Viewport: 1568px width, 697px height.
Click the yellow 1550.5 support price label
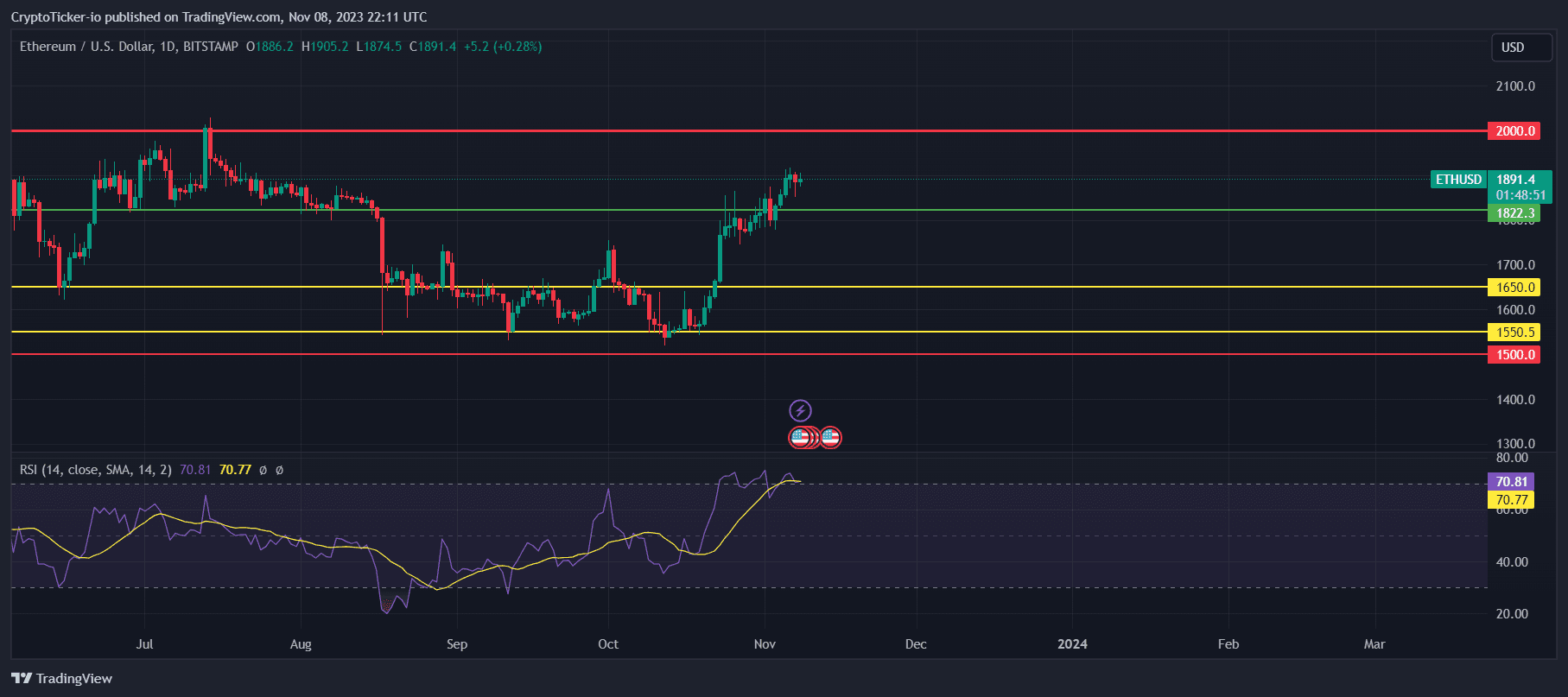pyautogui.click(x=1514, y=333)
